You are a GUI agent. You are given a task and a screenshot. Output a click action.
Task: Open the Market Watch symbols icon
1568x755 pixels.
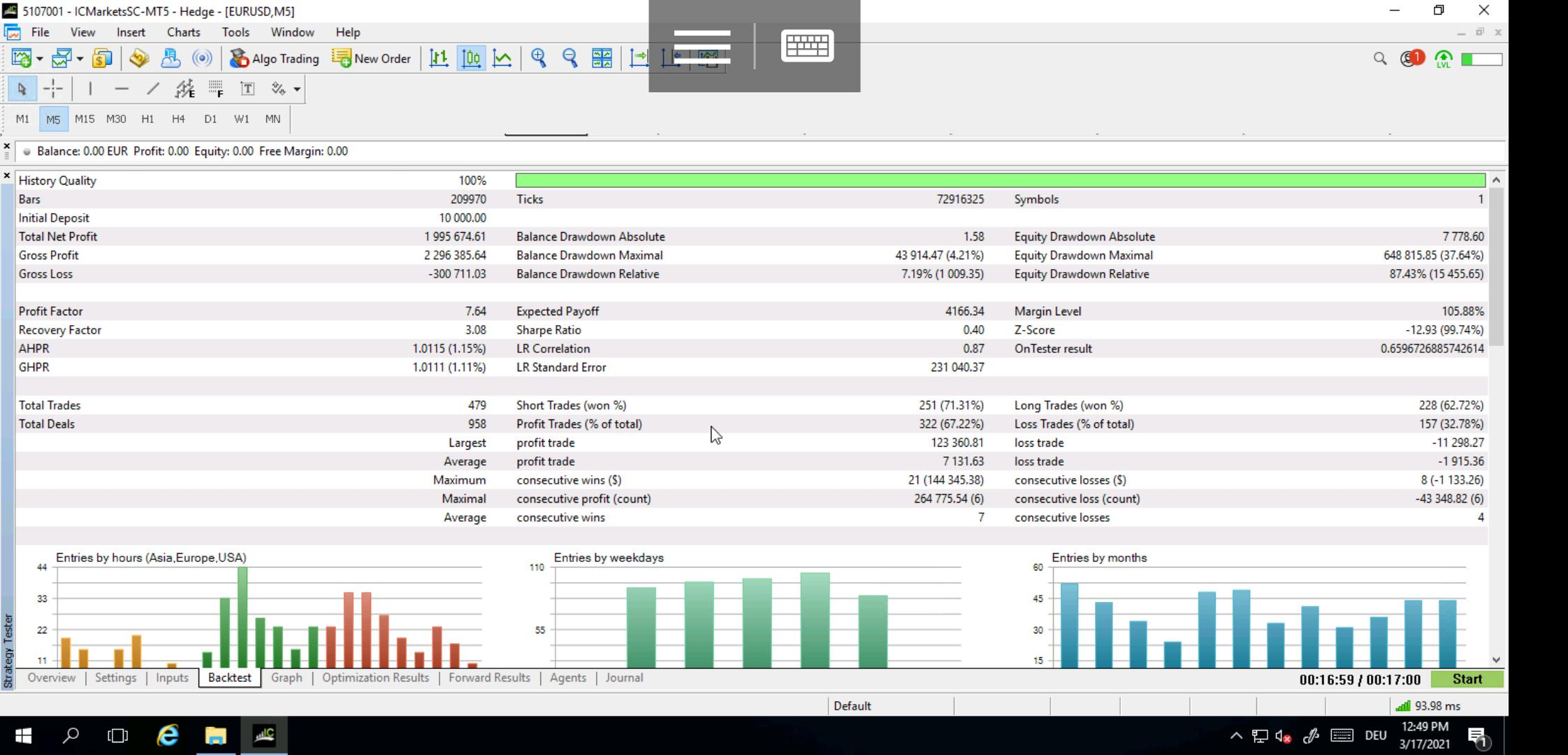tap(102, 59)
